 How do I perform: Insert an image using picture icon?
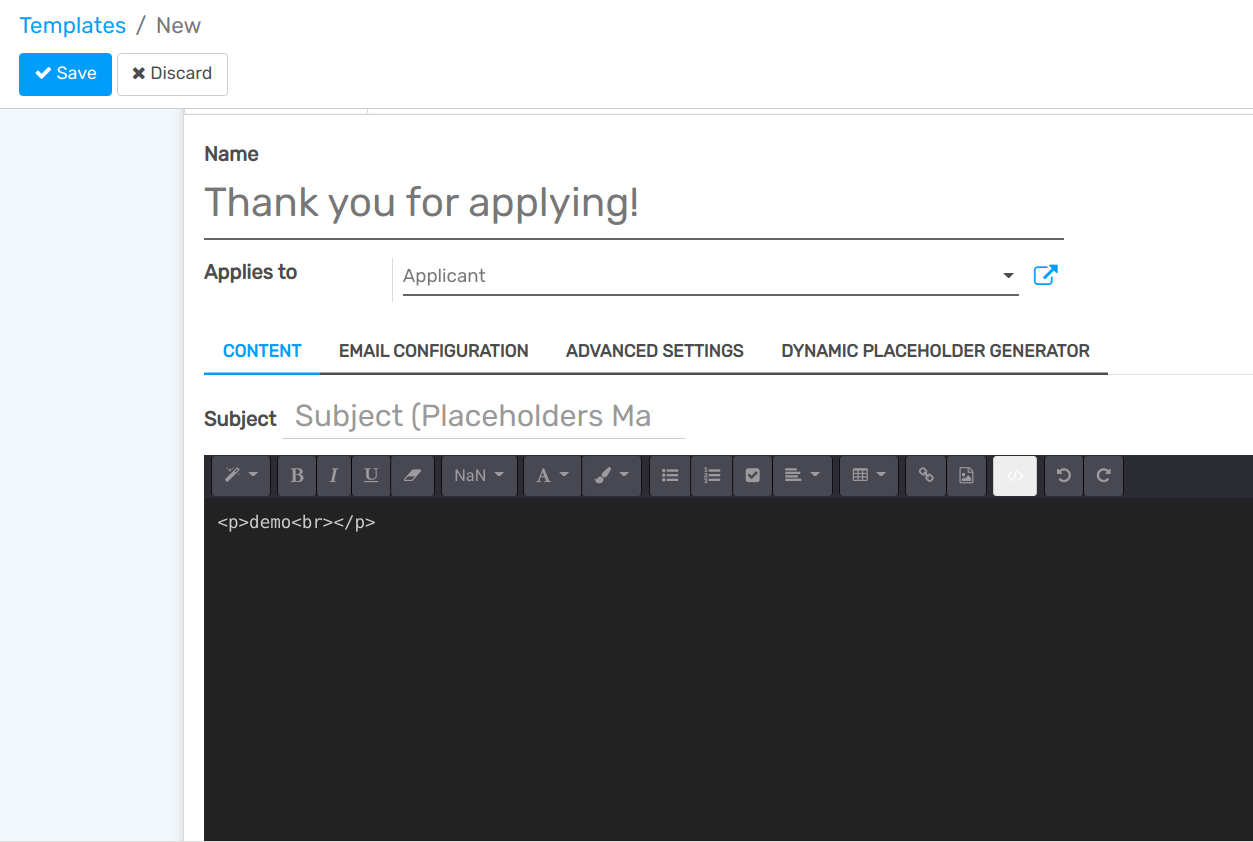pyautogui.click(x=966, y=476)
